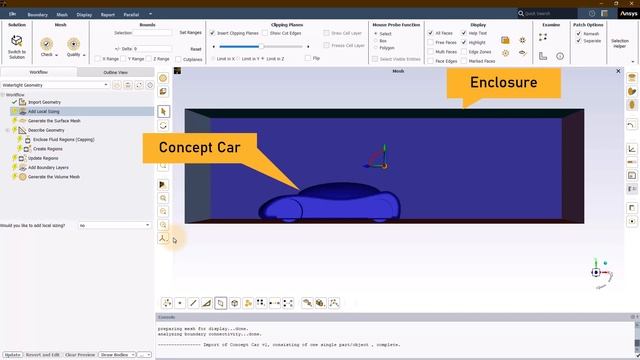This screenshot has height=360, width=640.
Task: Click the cube display icon below the sphere icon
Action: 163,91
